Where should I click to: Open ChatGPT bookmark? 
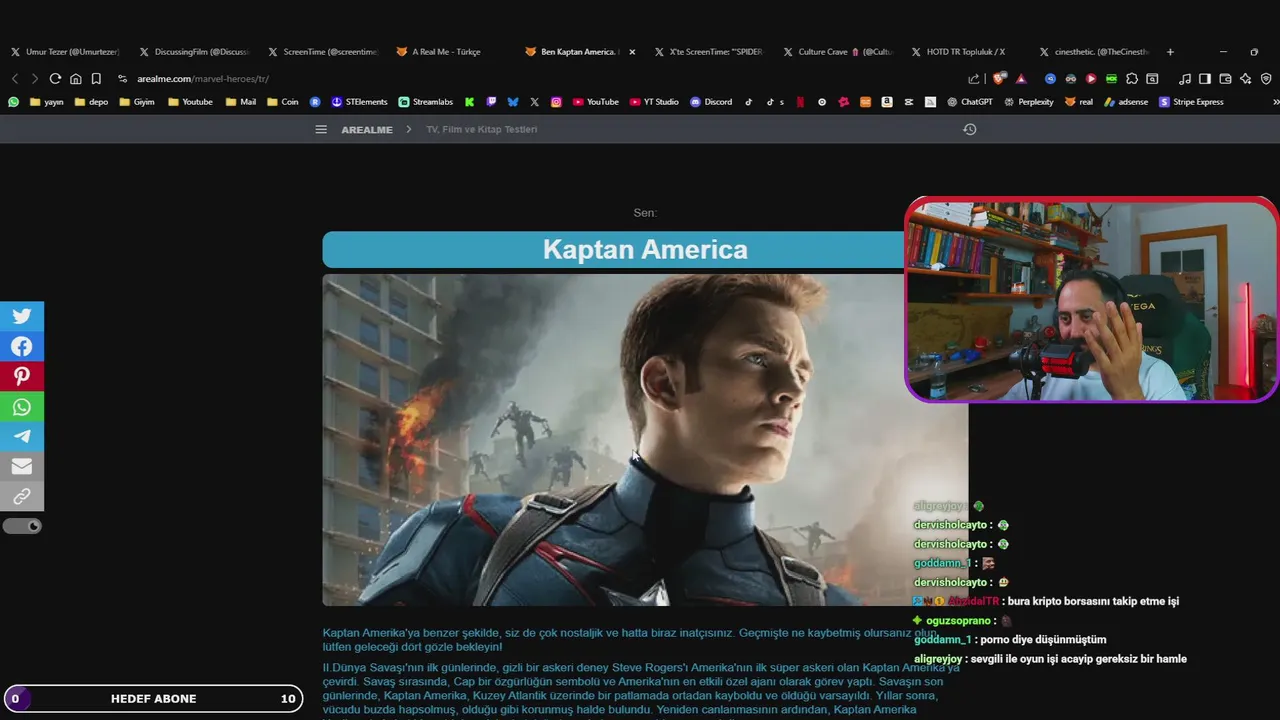tap(969, 102)
